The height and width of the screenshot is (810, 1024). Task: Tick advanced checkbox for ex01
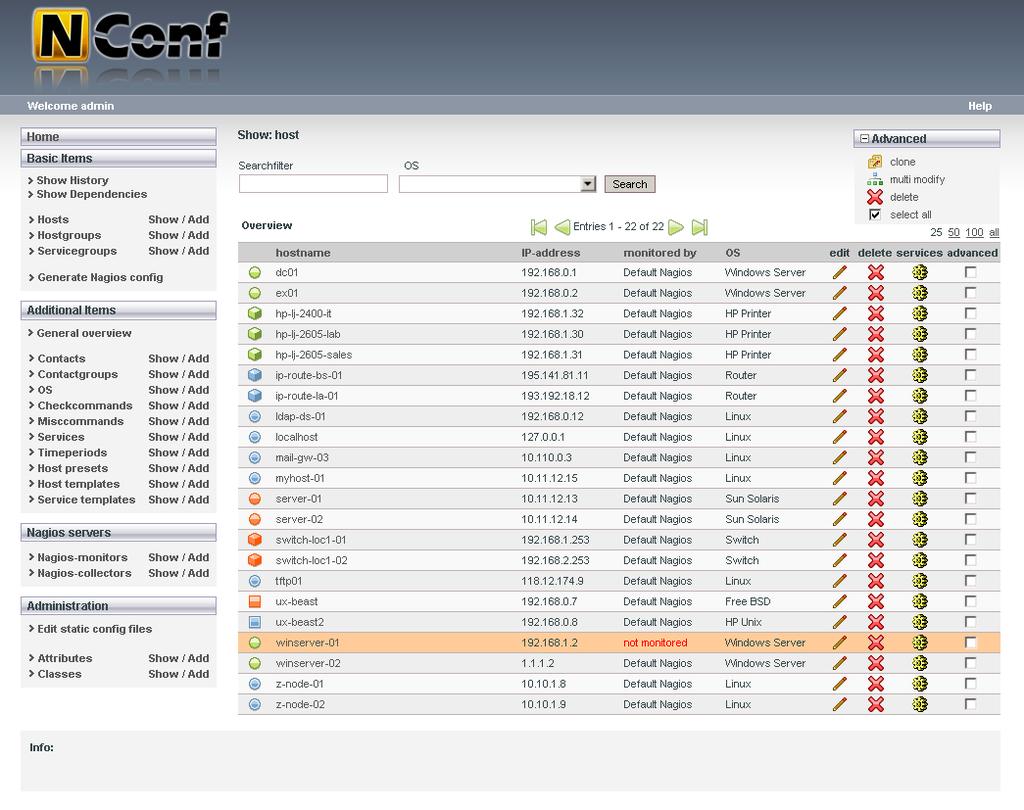[970, 293]
